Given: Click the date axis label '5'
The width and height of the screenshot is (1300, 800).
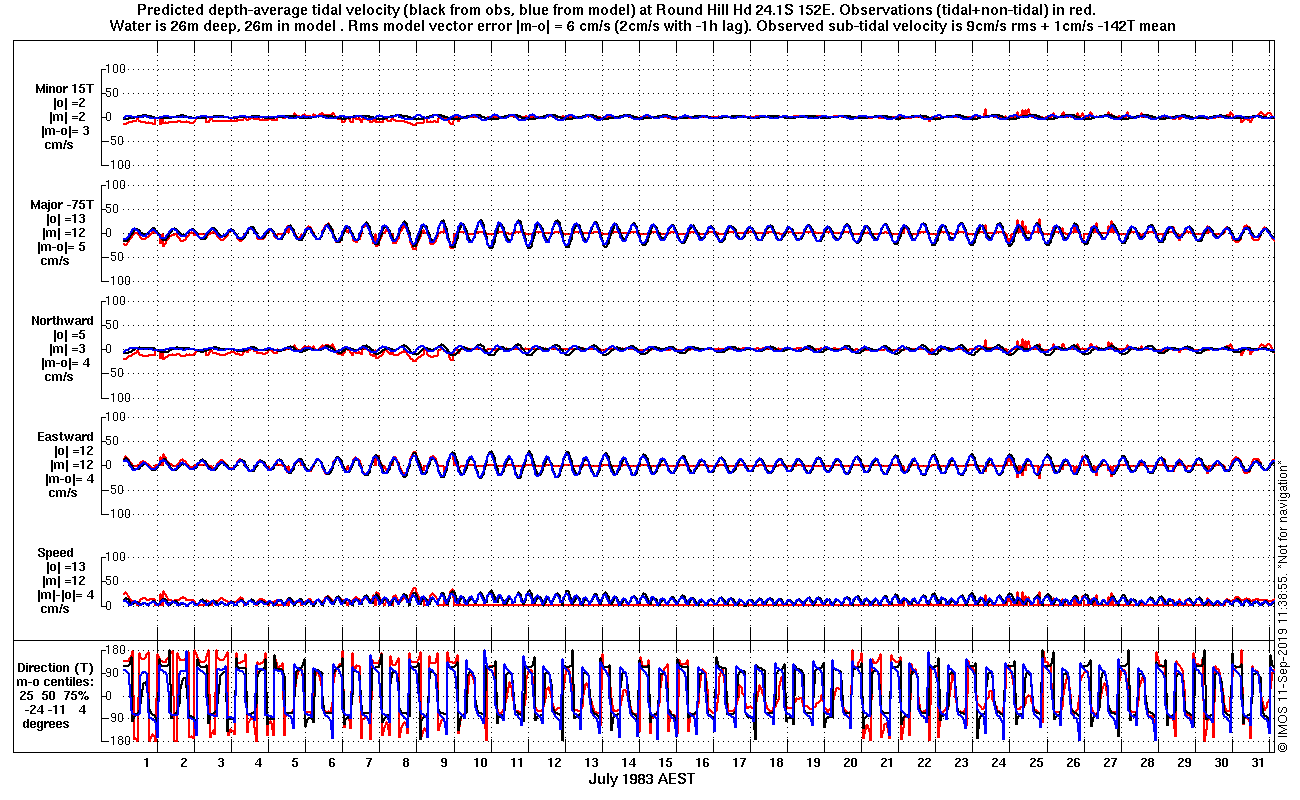Looking at the screenshot, I should 295,762.
